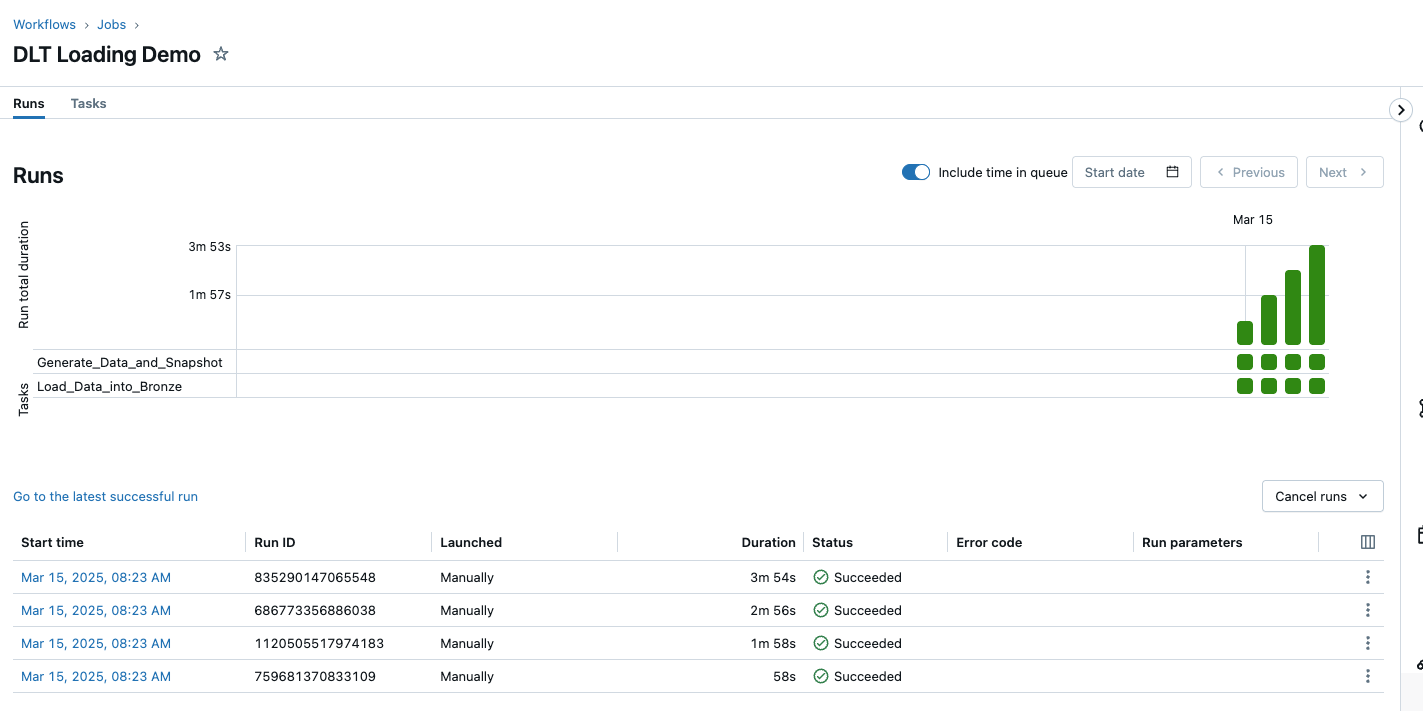Screen dimensions: 1423x711
Task: Open the column settings icon
Action: 1367,542
